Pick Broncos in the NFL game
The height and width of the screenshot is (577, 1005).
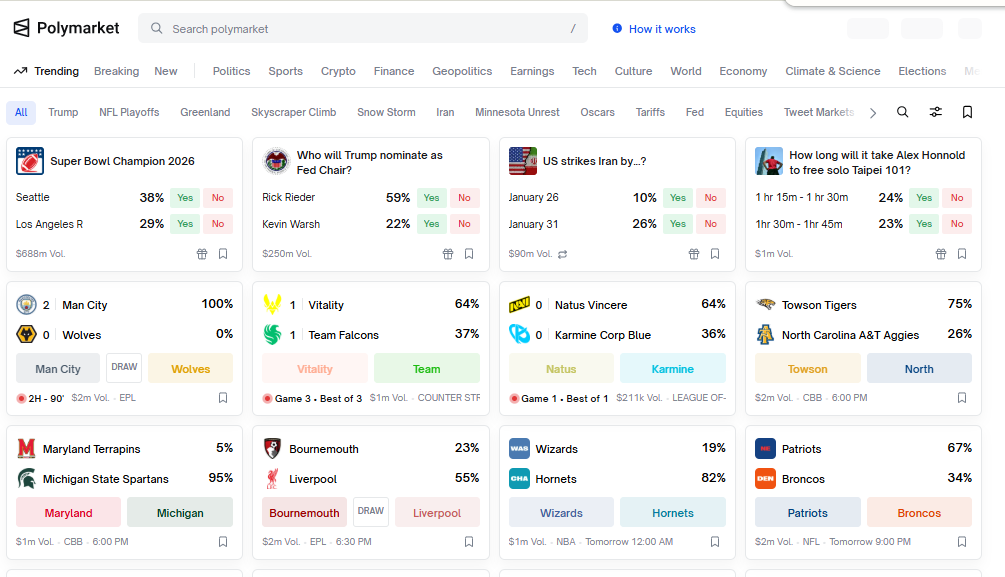[919, 513]
